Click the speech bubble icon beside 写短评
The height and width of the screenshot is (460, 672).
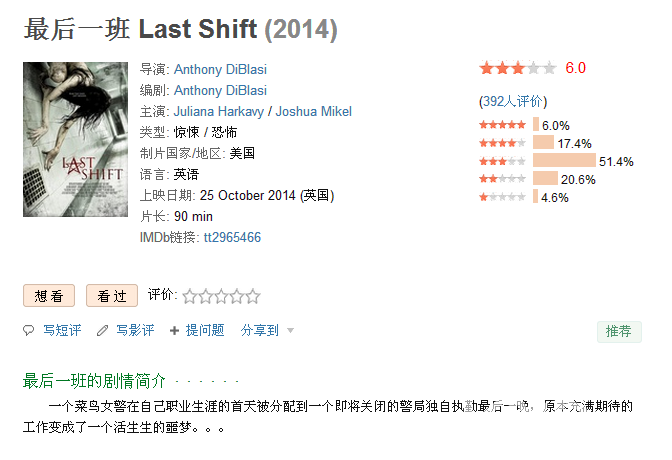click(28, 331)
